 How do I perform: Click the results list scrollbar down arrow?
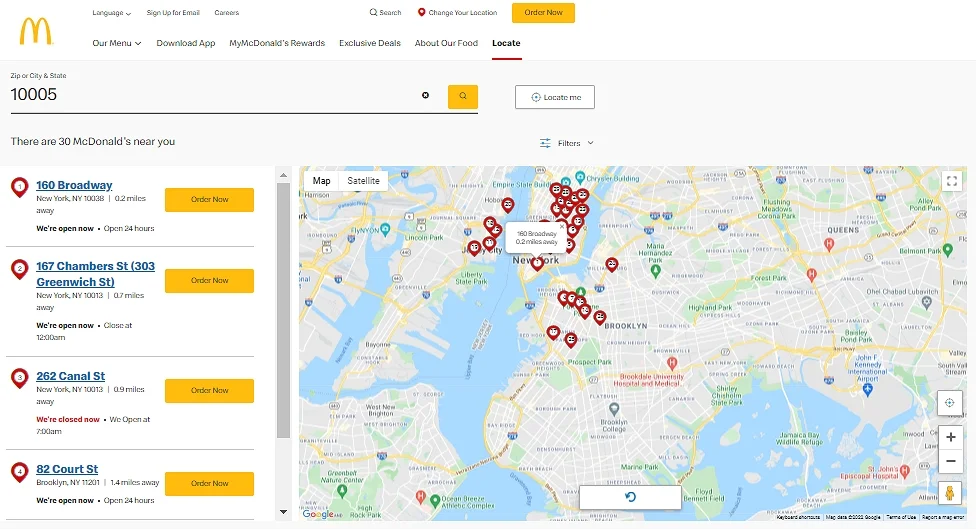click(283, 512)
